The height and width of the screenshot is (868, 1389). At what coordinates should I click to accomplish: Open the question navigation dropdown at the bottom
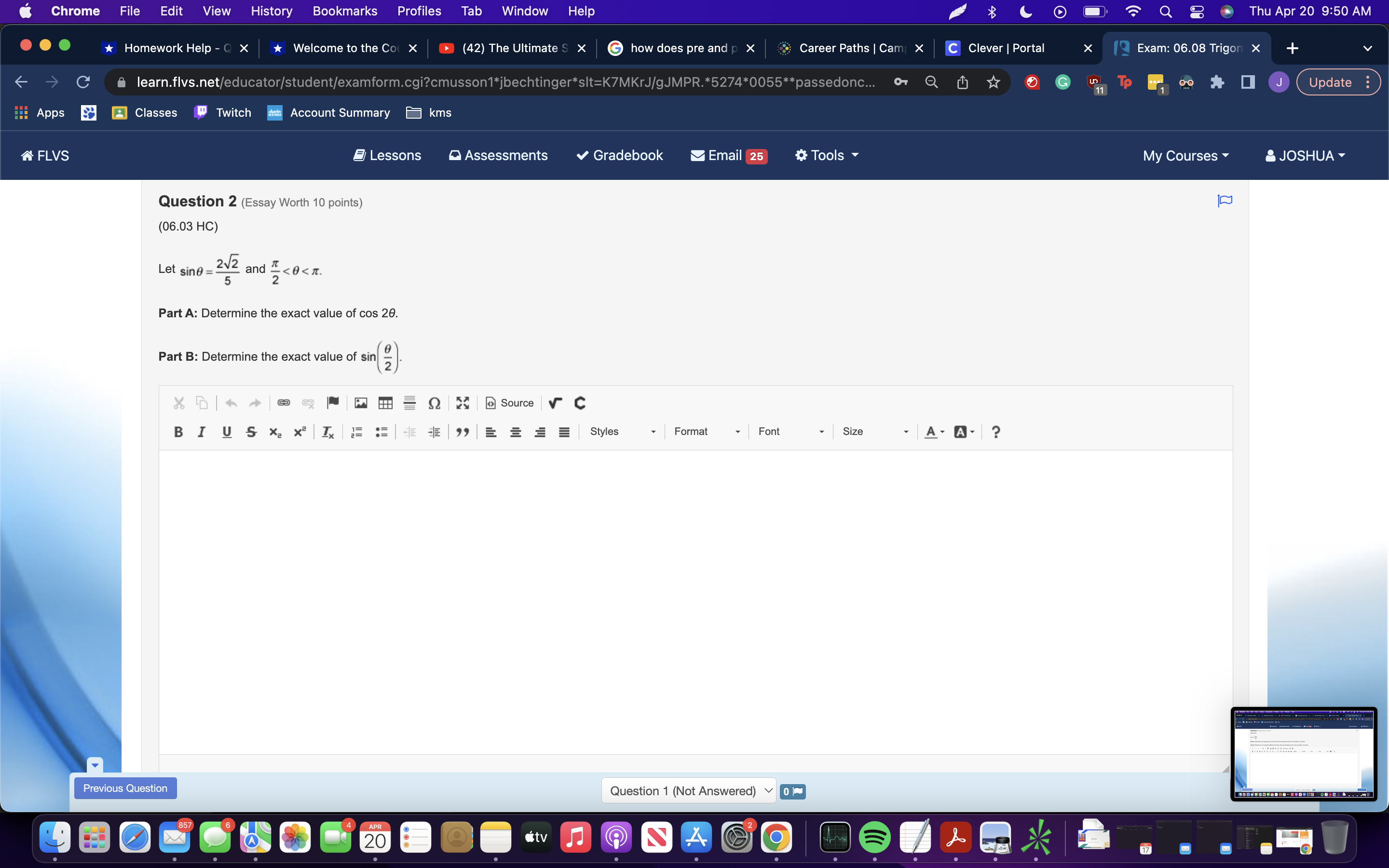pos(688,790)
